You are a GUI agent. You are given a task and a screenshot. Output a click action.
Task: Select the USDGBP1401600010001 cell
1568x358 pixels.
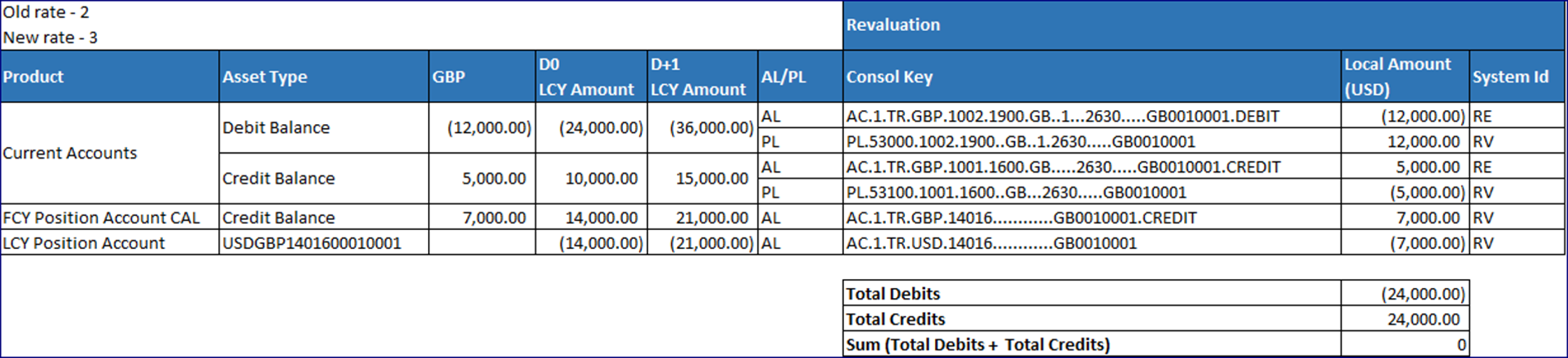(x=324, y=243)
